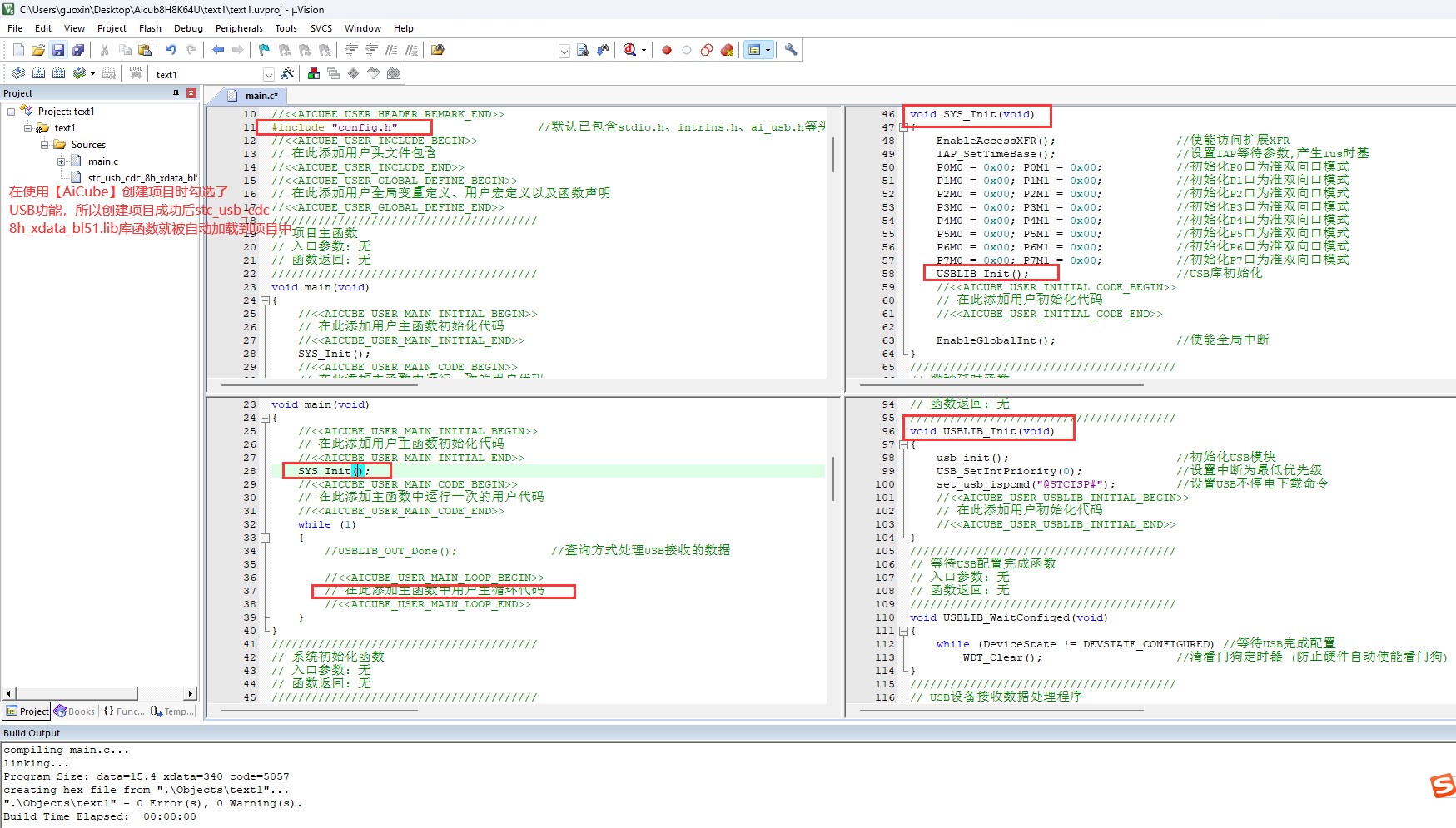Open Manage Project Items
Screen dimensions: 1456x828
(313, 73)
